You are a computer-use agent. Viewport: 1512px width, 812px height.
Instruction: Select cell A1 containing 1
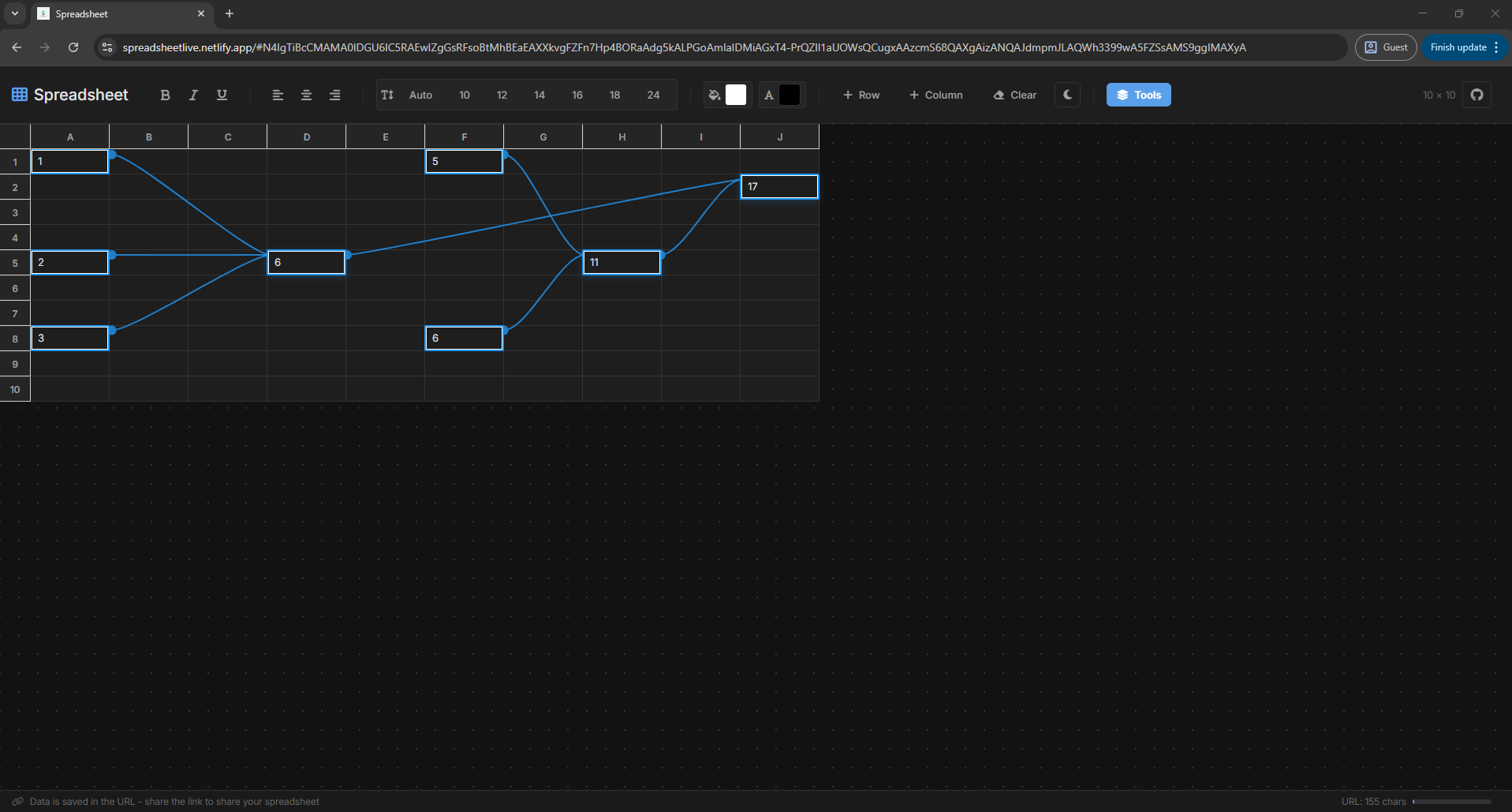(70, 161)
